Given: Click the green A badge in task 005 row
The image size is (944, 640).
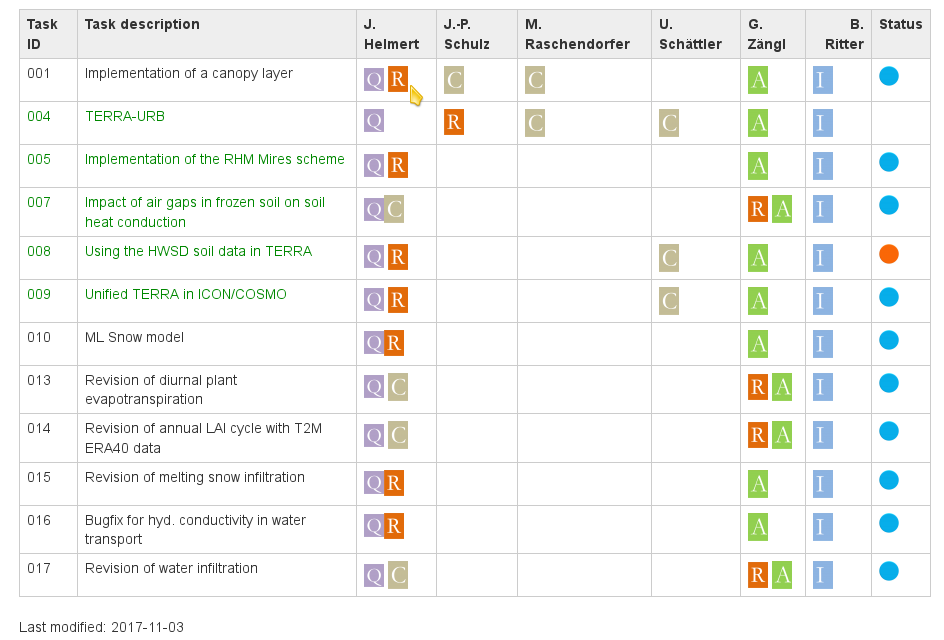Looking at the screenshot, I should [759, 166].
